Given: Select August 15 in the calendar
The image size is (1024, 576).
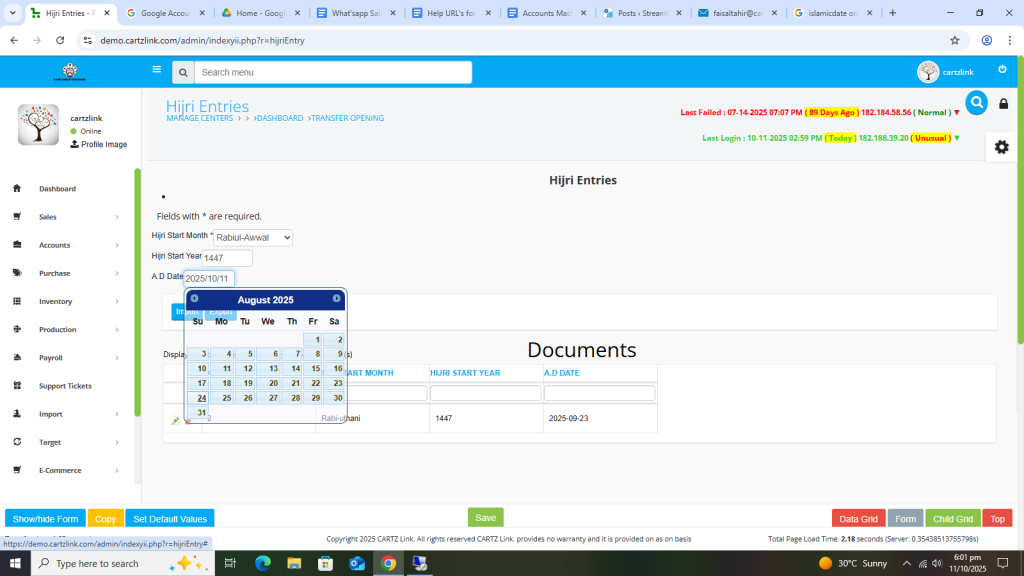Looking at the screenshot, I should [x=316, y=368].
